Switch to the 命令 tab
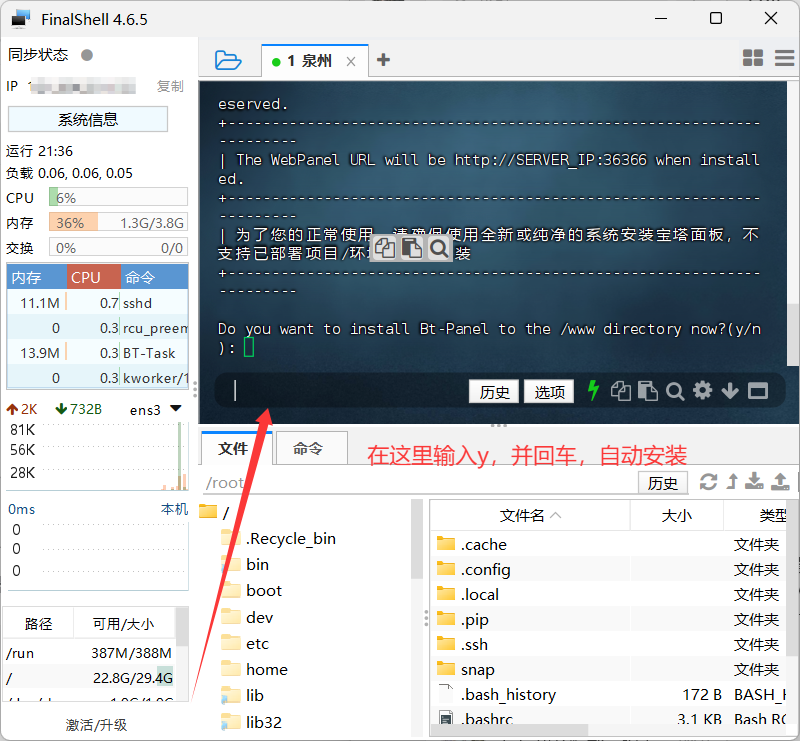This screenshot has width=800, height=741. [308, 449]
